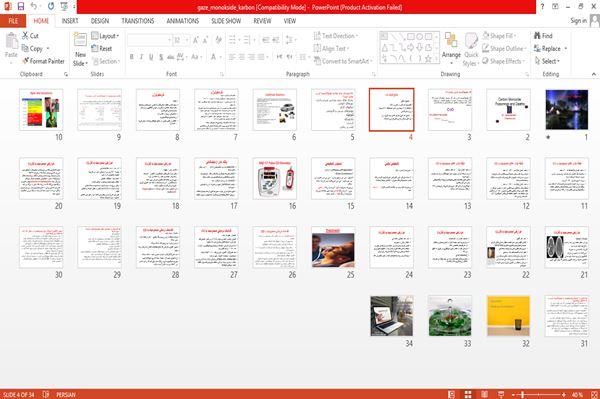Image resolution: width=600 pixels, height=399 pixels.
Task: Click the Find binoculars icon
Action: tap(537, 36)
